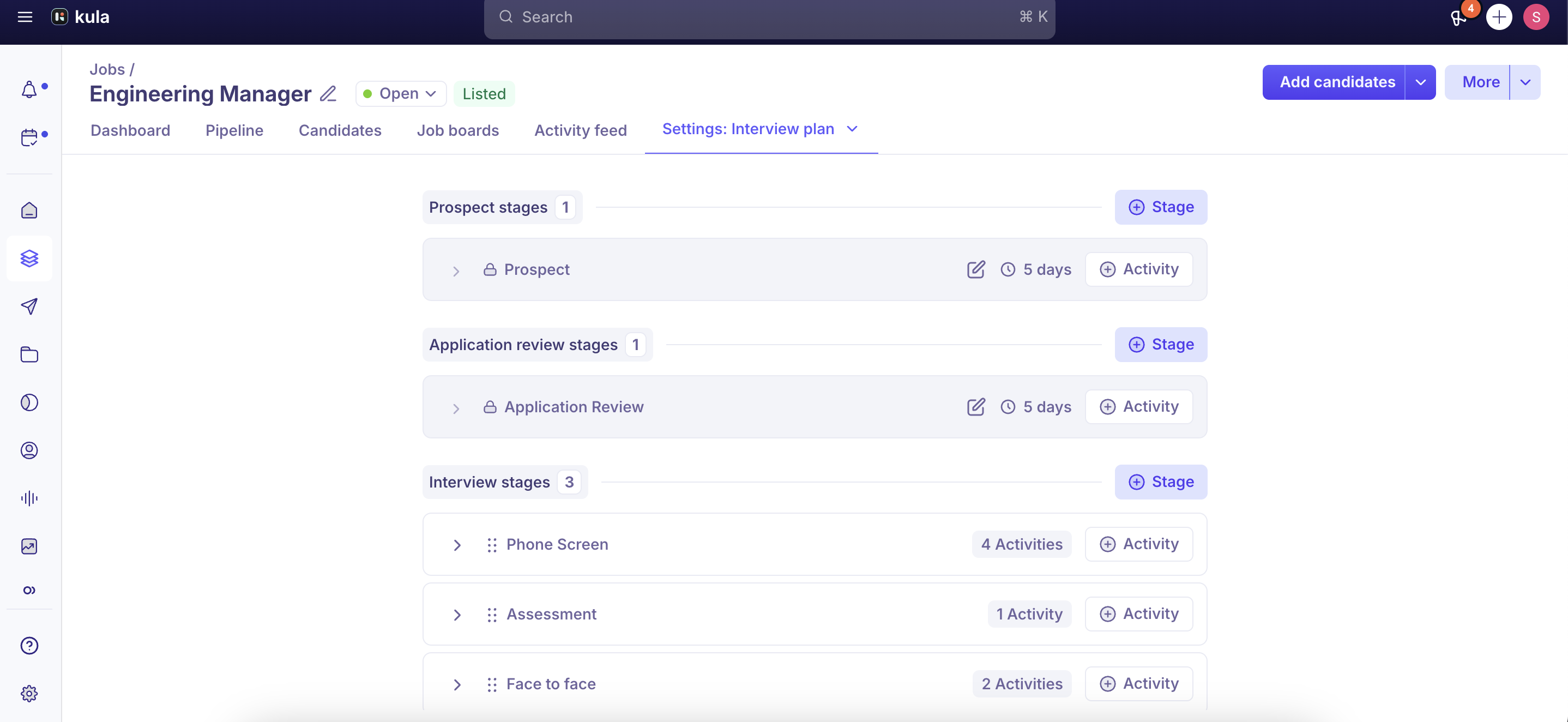This screenshot has width=1568, height=722.
Task: Open the paper plane icon in the sidebar
Action: [x=29, y=306]
